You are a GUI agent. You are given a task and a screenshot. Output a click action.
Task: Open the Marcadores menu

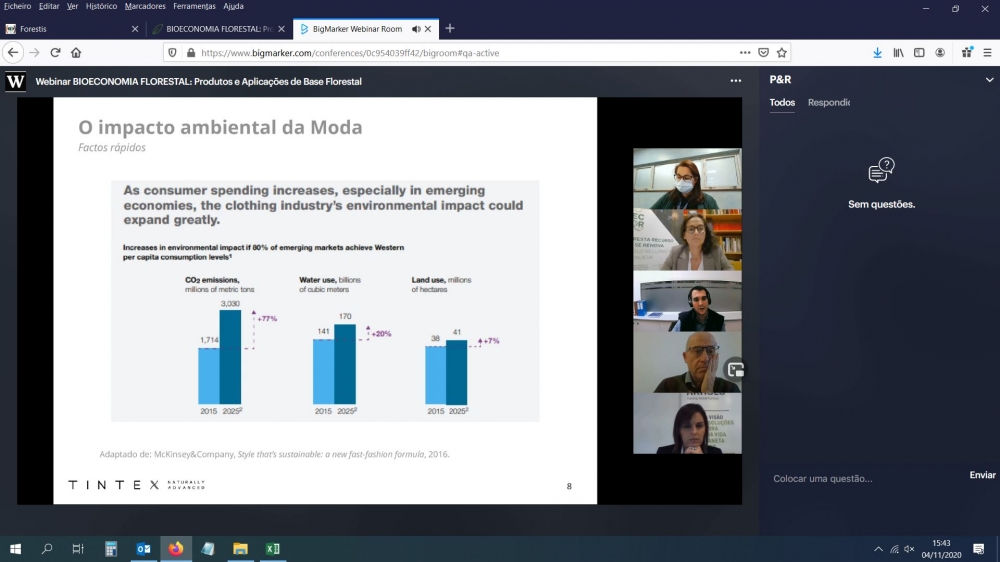click(x=145, y=6)
